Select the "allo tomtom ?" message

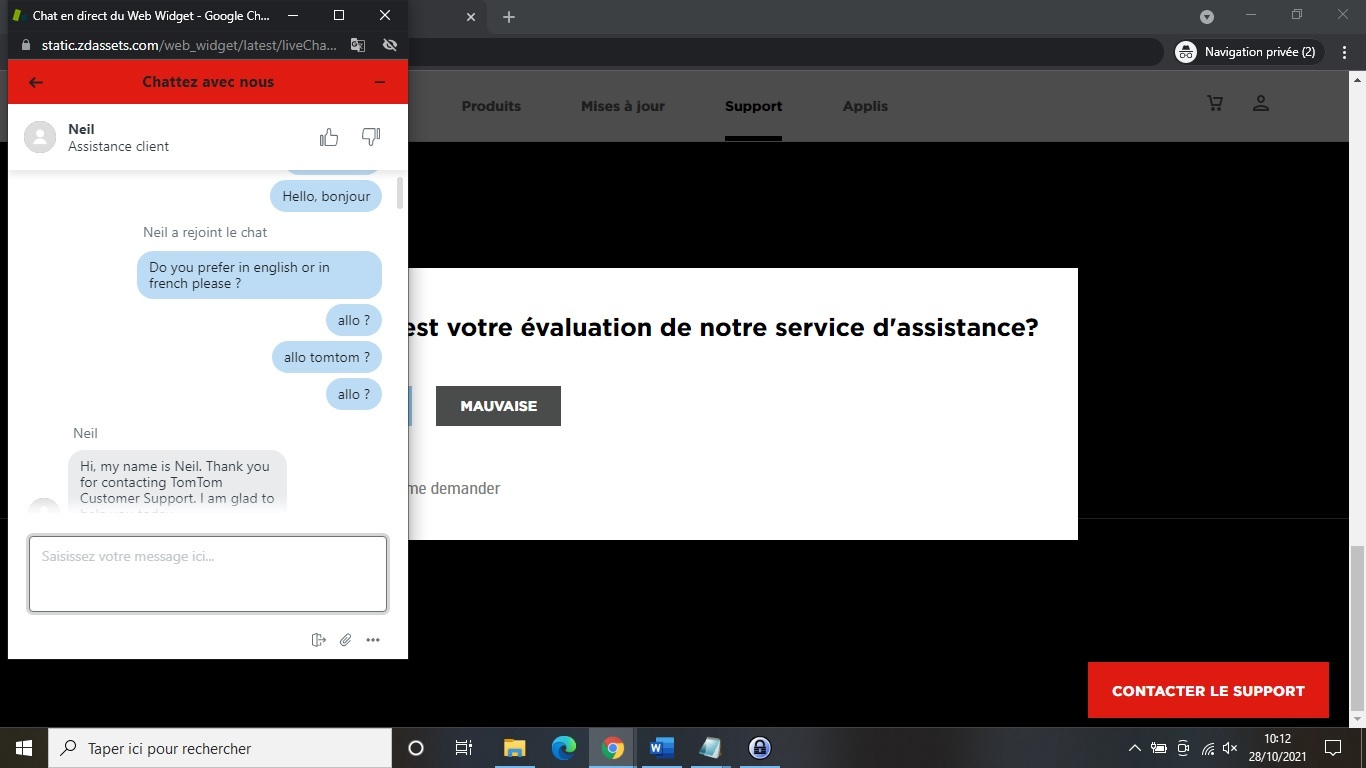click(327, 357)
